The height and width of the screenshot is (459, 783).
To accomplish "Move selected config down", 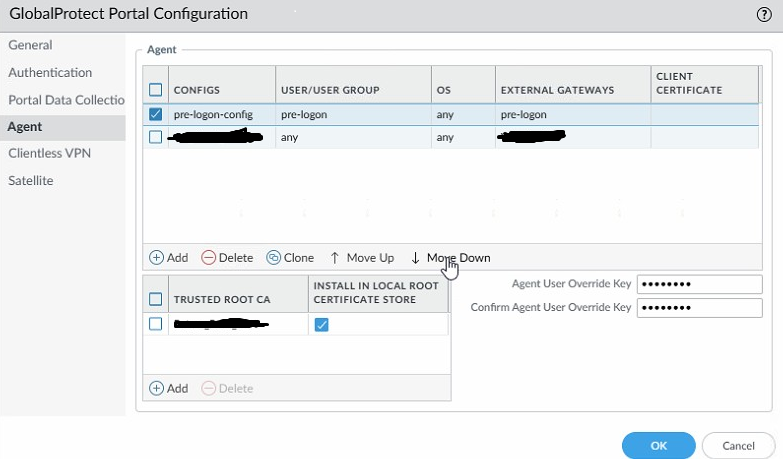I will (450, 258).
